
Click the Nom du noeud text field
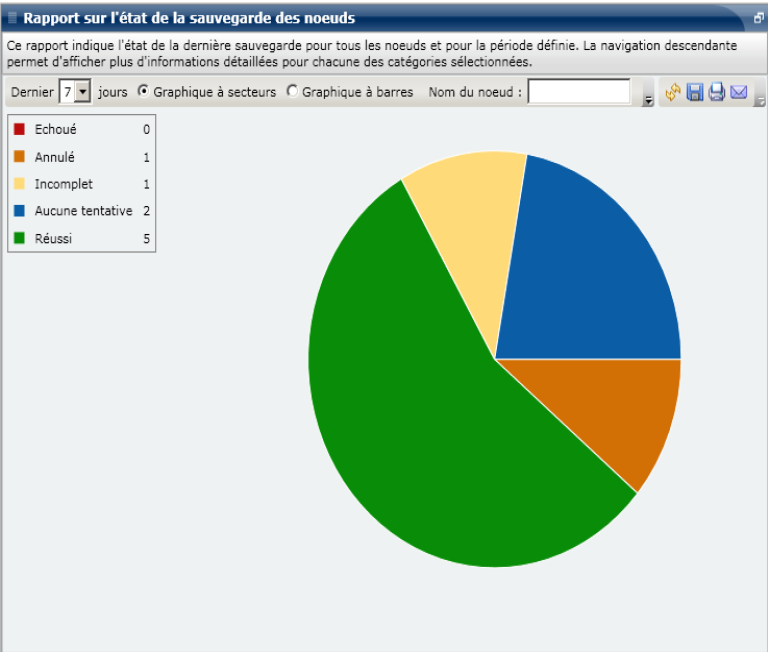[579, 92]
